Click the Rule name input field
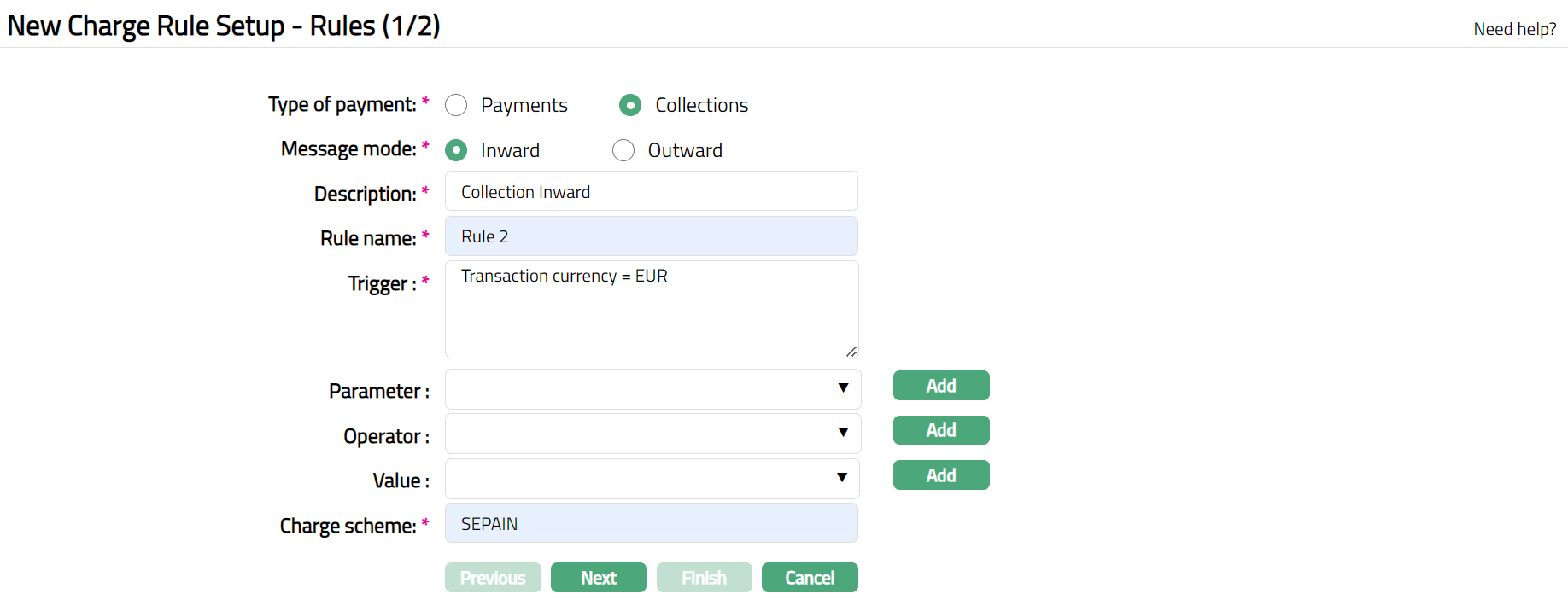The width and height of the screenshot is (1568, 600). [x=651, y=236]
